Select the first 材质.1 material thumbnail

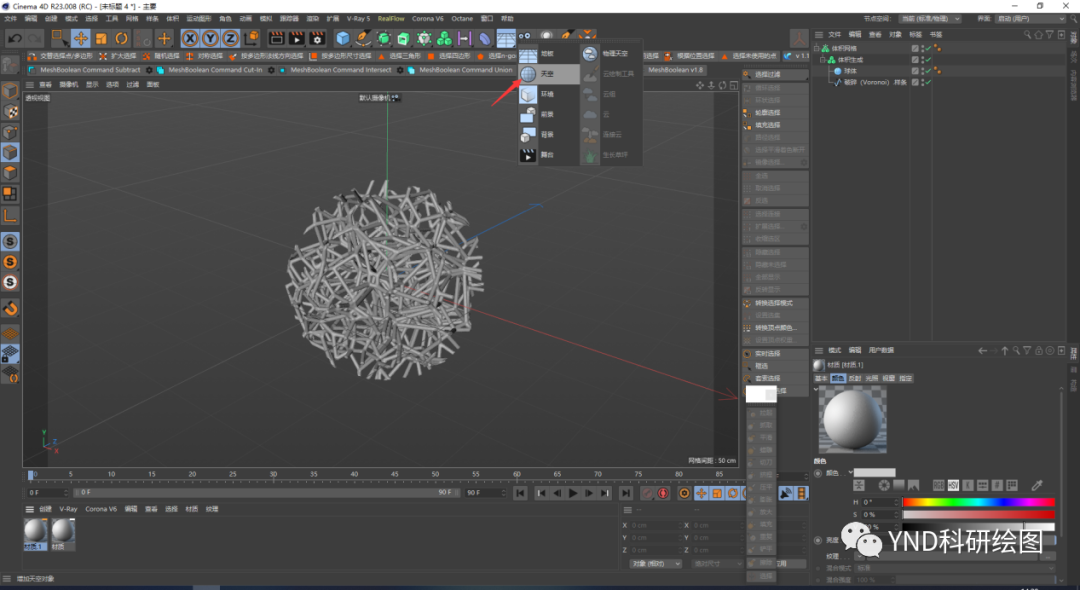point(35,534)
